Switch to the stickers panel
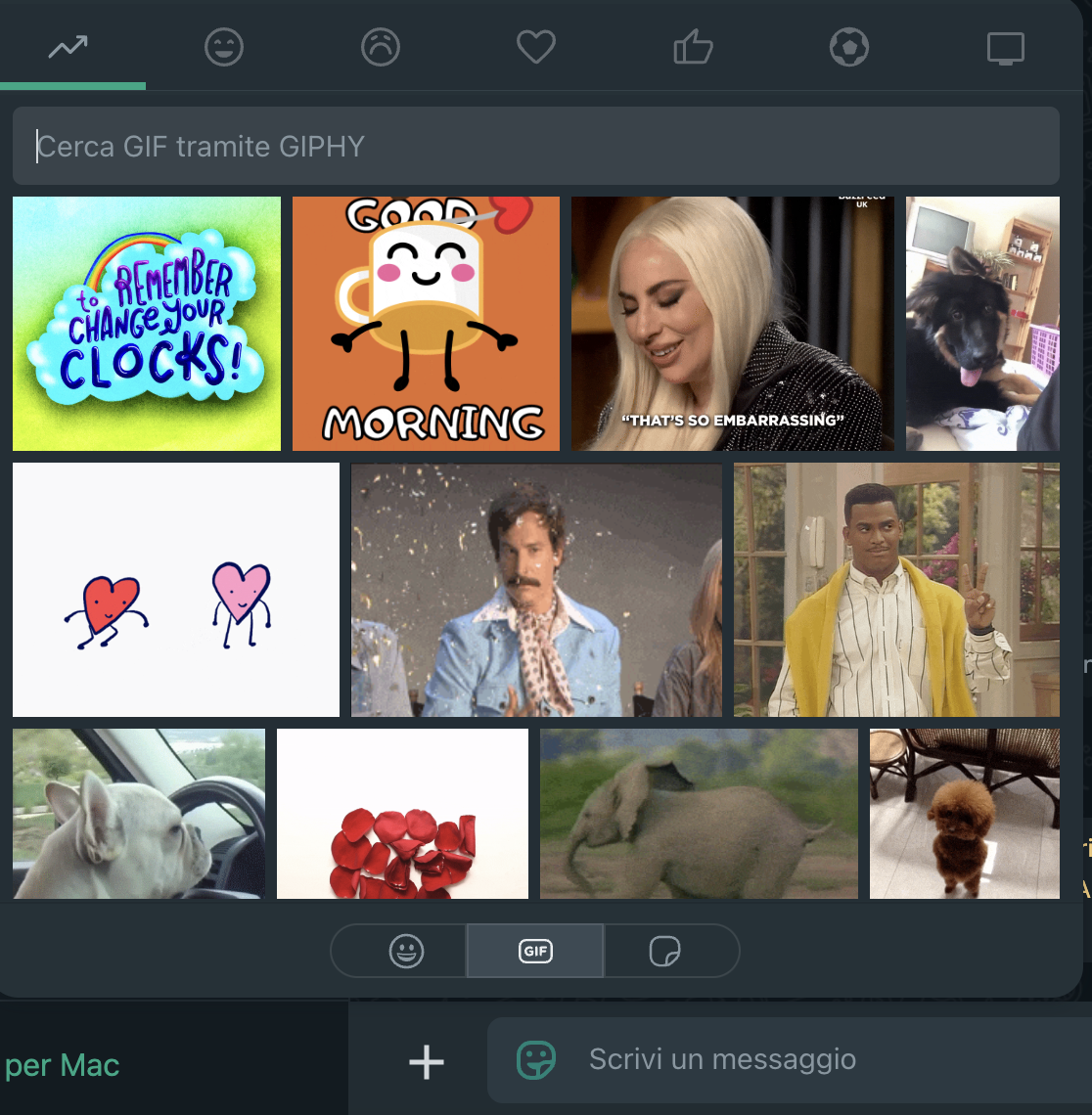Viewport: 1092px width, 1115px height. click(x=665, y=951)
